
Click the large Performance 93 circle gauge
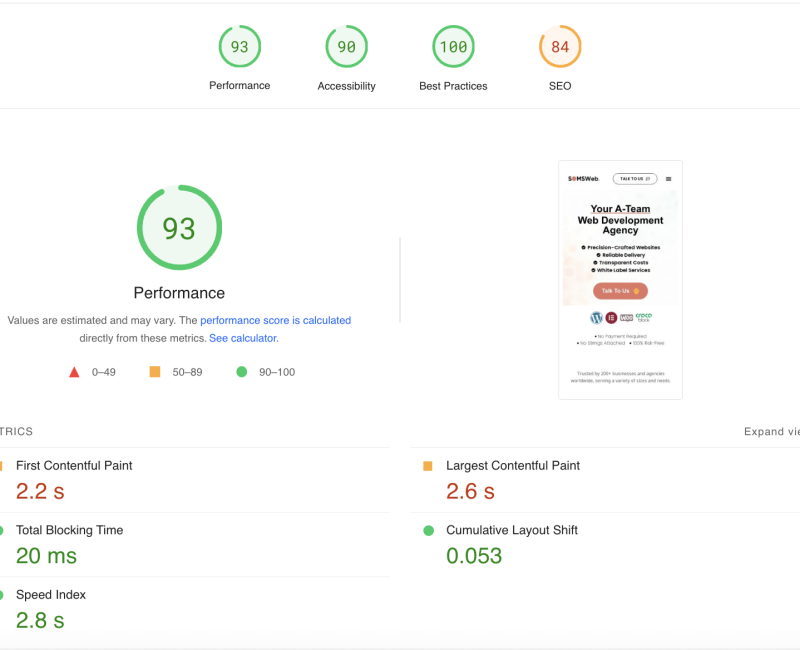tap(179, 228)
